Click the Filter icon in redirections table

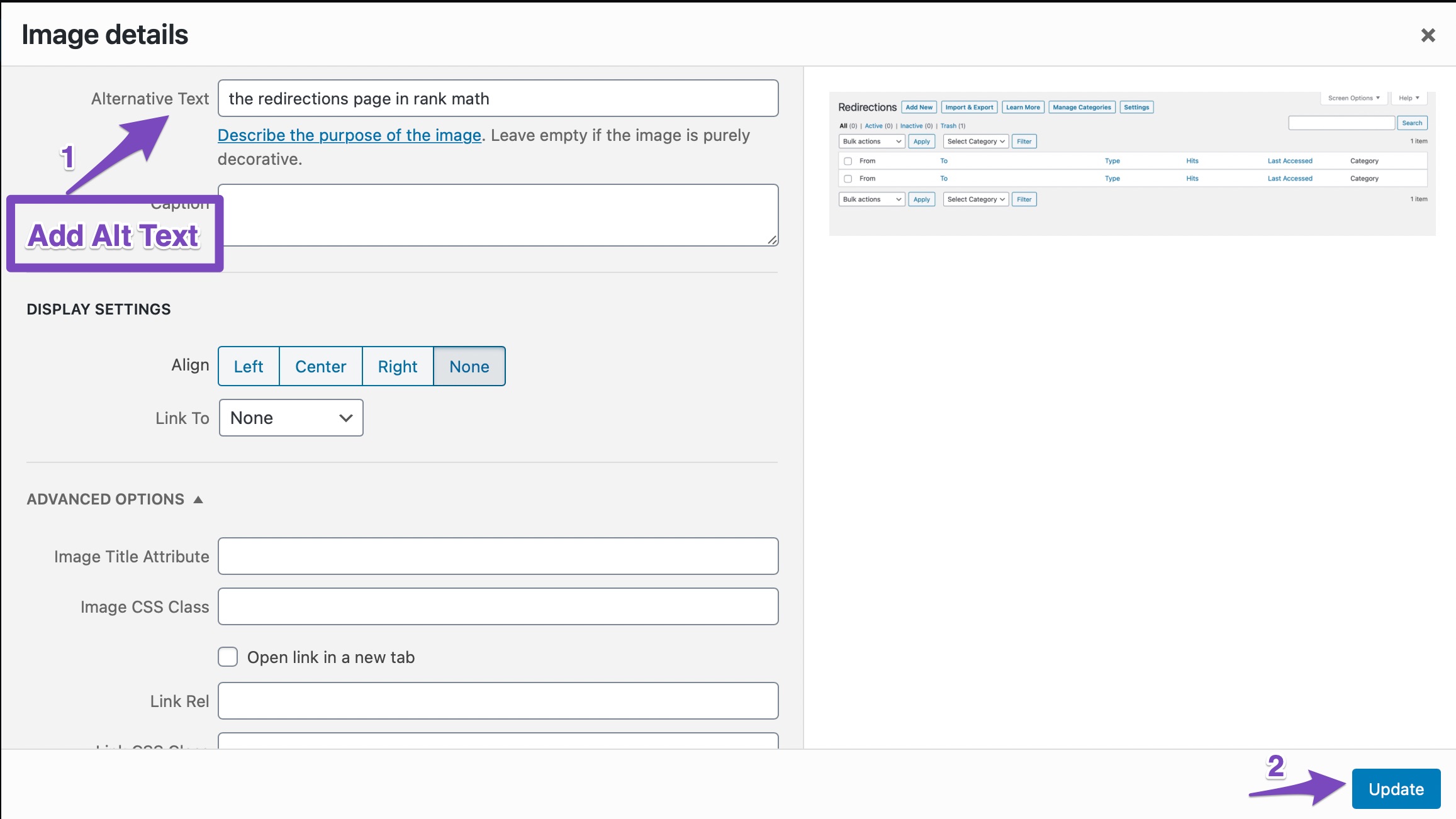[1024, 141]
